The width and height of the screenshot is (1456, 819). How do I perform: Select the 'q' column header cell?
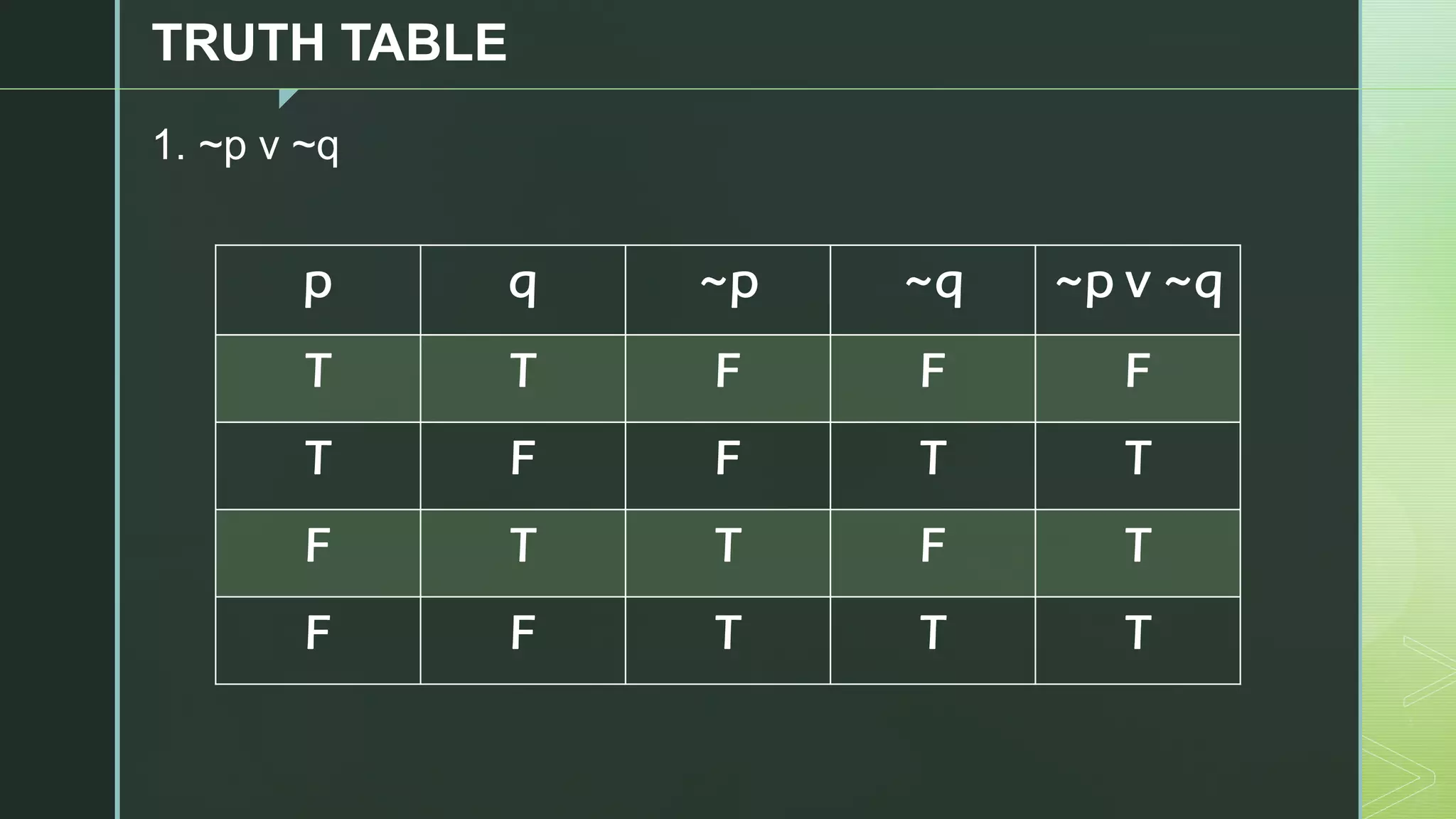523,290
